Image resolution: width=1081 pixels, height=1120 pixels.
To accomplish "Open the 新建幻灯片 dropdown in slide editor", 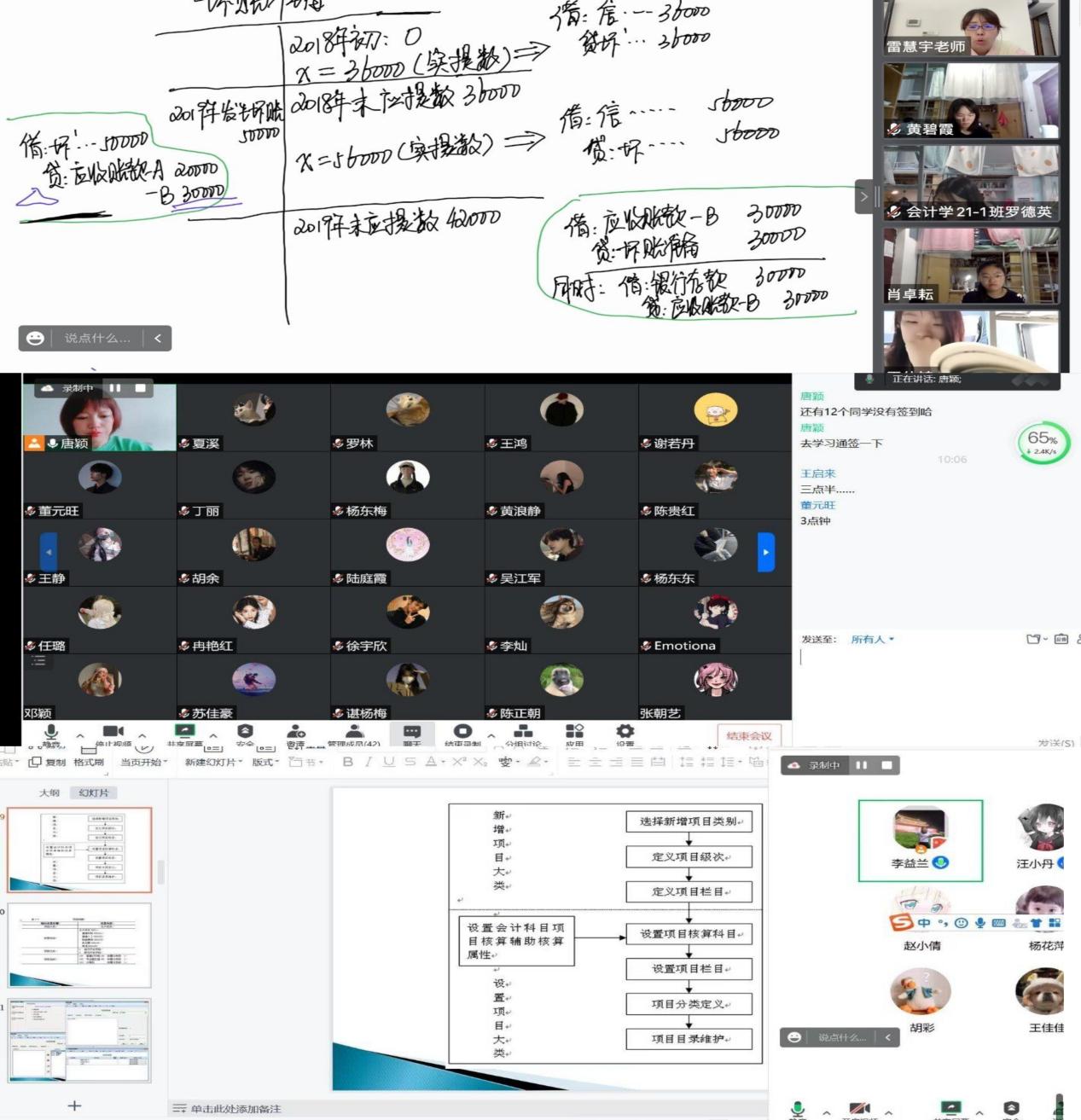I will [214, 763].
